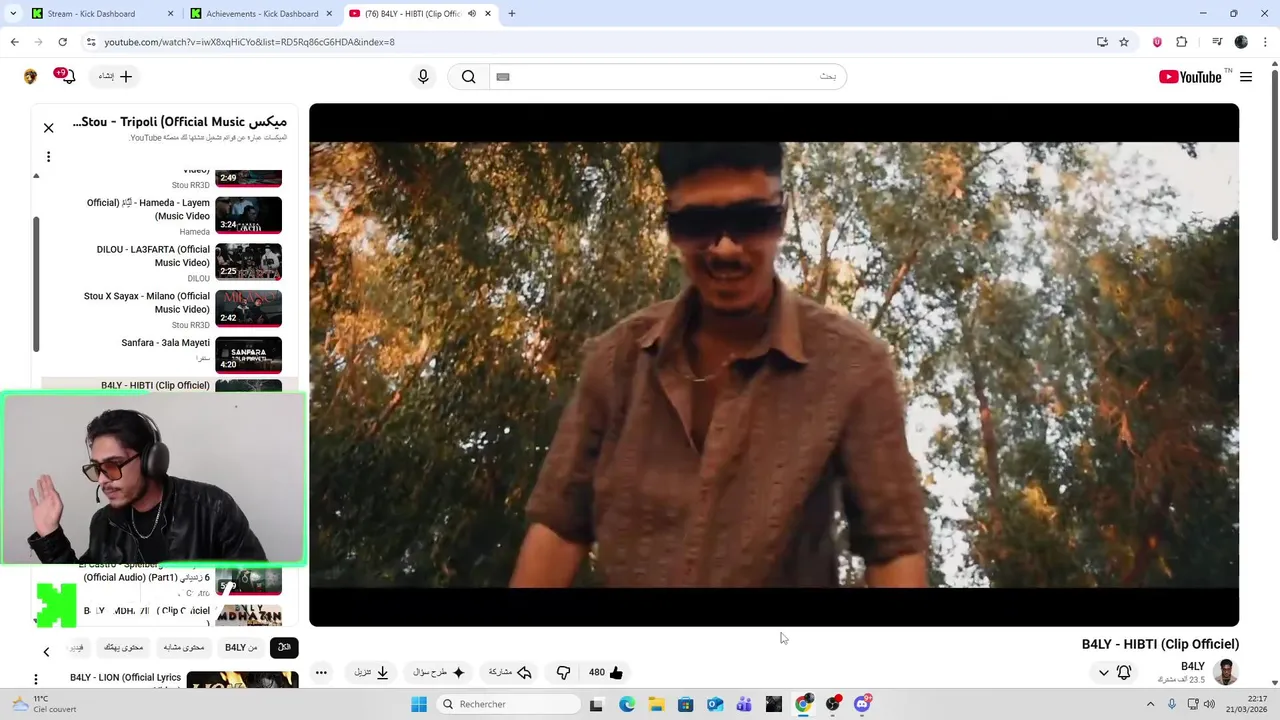Viewport: 1280px width, 720px height.
Task: View site information icon in address bar
Action: click(90, 42)
